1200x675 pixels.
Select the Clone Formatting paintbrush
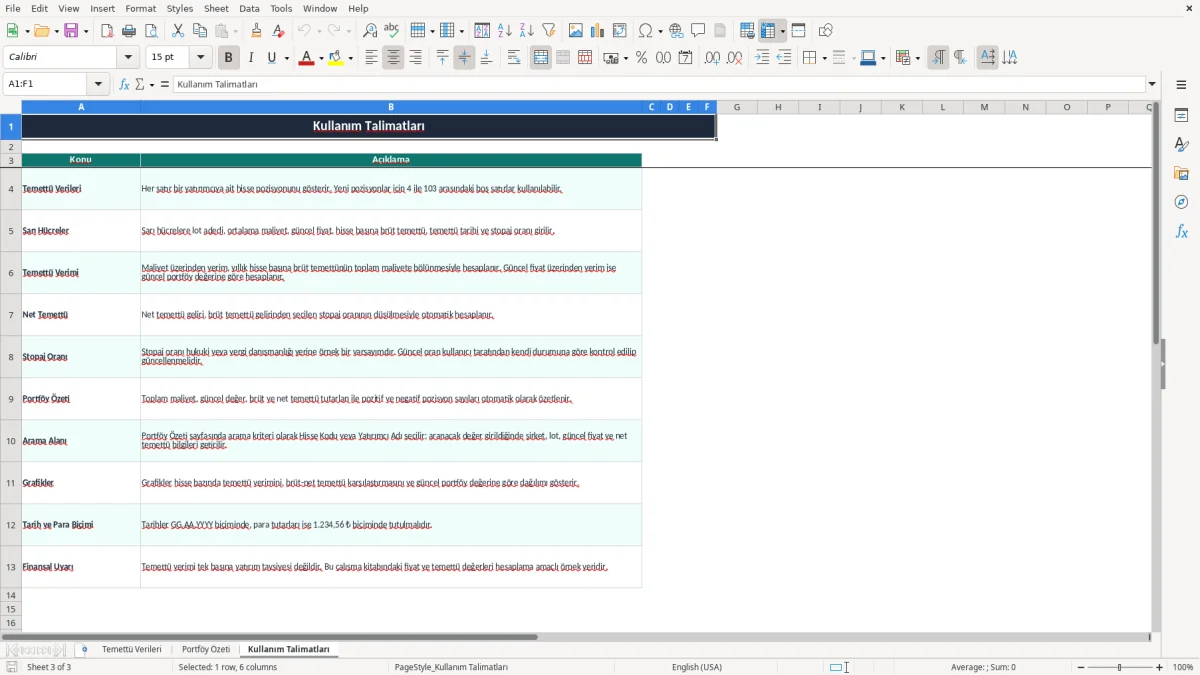(x=257, y=31)
